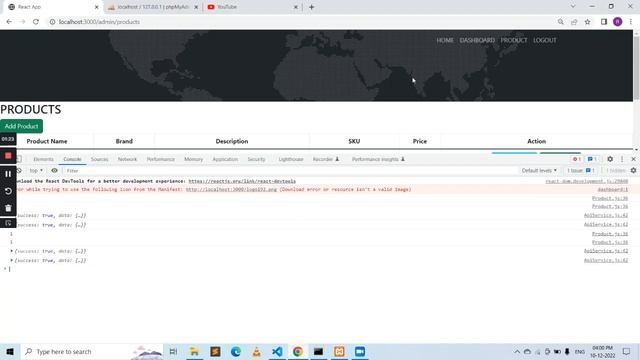
Task: Open the top context dropdown
Action: pos(36,171)
